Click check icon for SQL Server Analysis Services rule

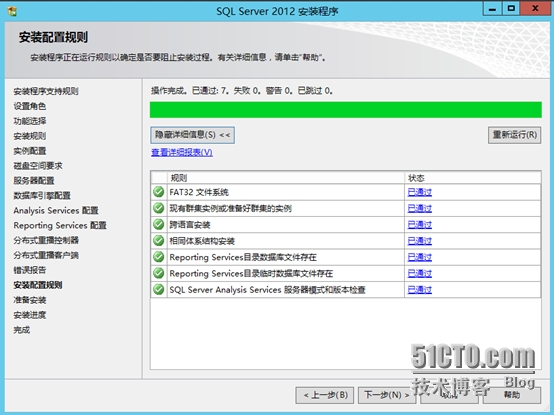[x=159, y=289]
